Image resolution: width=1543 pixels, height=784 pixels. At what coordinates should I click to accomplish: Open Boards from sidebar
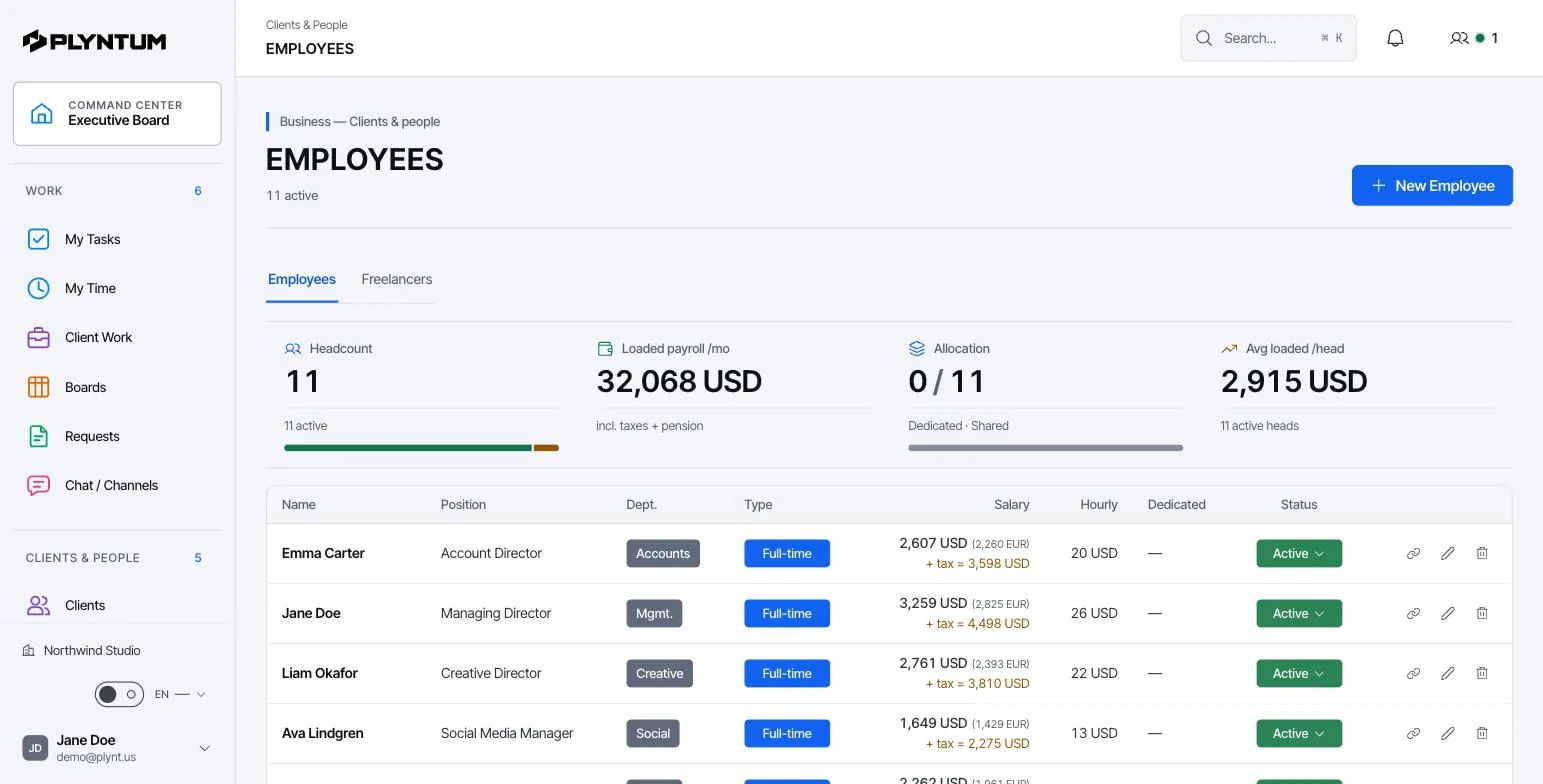117,387
